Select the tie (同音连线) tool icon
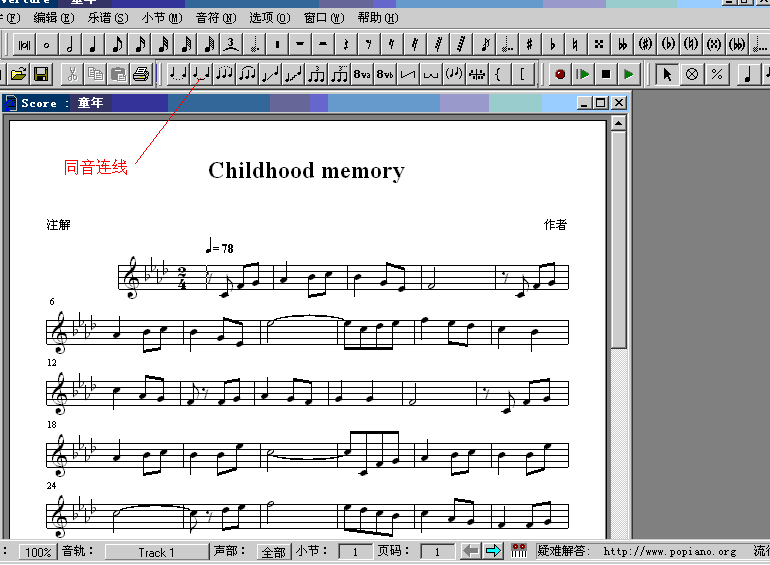770x565 pixels. (201, 75)
